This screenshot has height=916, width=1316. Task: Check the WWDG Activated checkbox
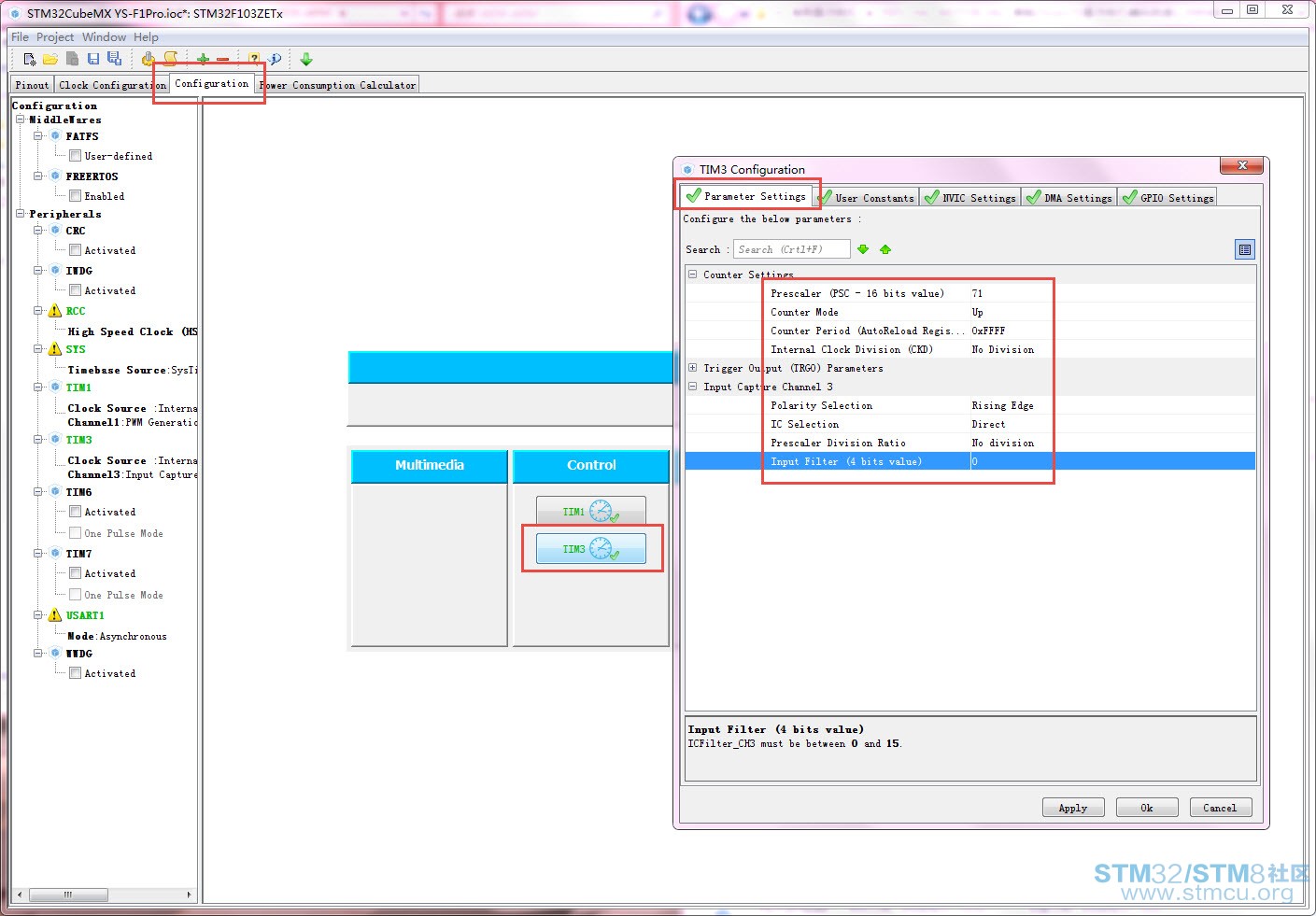[75, 673]
